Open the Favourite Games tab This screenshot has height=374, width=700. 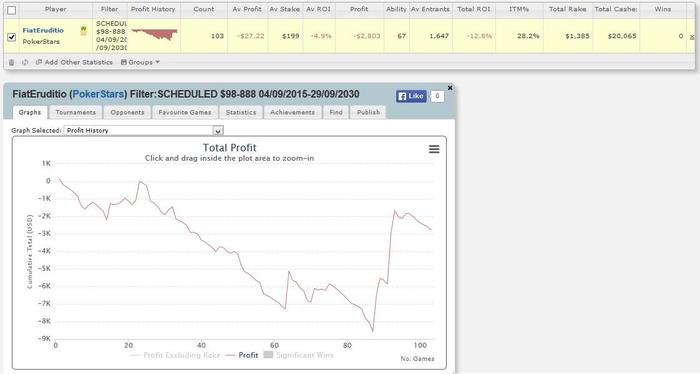[x=185, y=112]
